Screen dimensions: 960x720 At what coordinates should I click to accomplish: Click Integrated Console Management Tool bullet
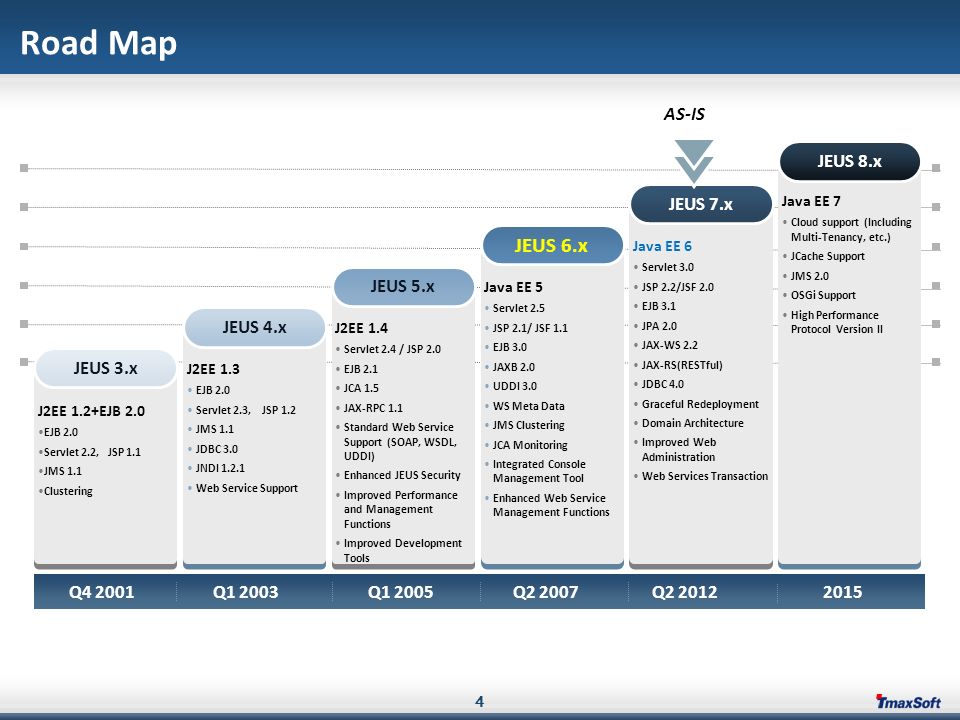point(536,471)
